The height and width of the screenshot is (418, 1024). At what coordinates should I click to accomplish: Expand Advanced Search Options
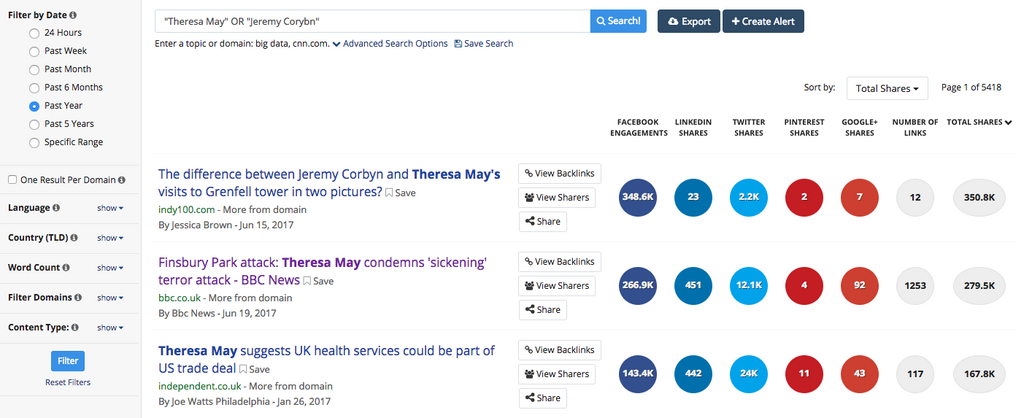pyautogui.click(x=389, y=44)
